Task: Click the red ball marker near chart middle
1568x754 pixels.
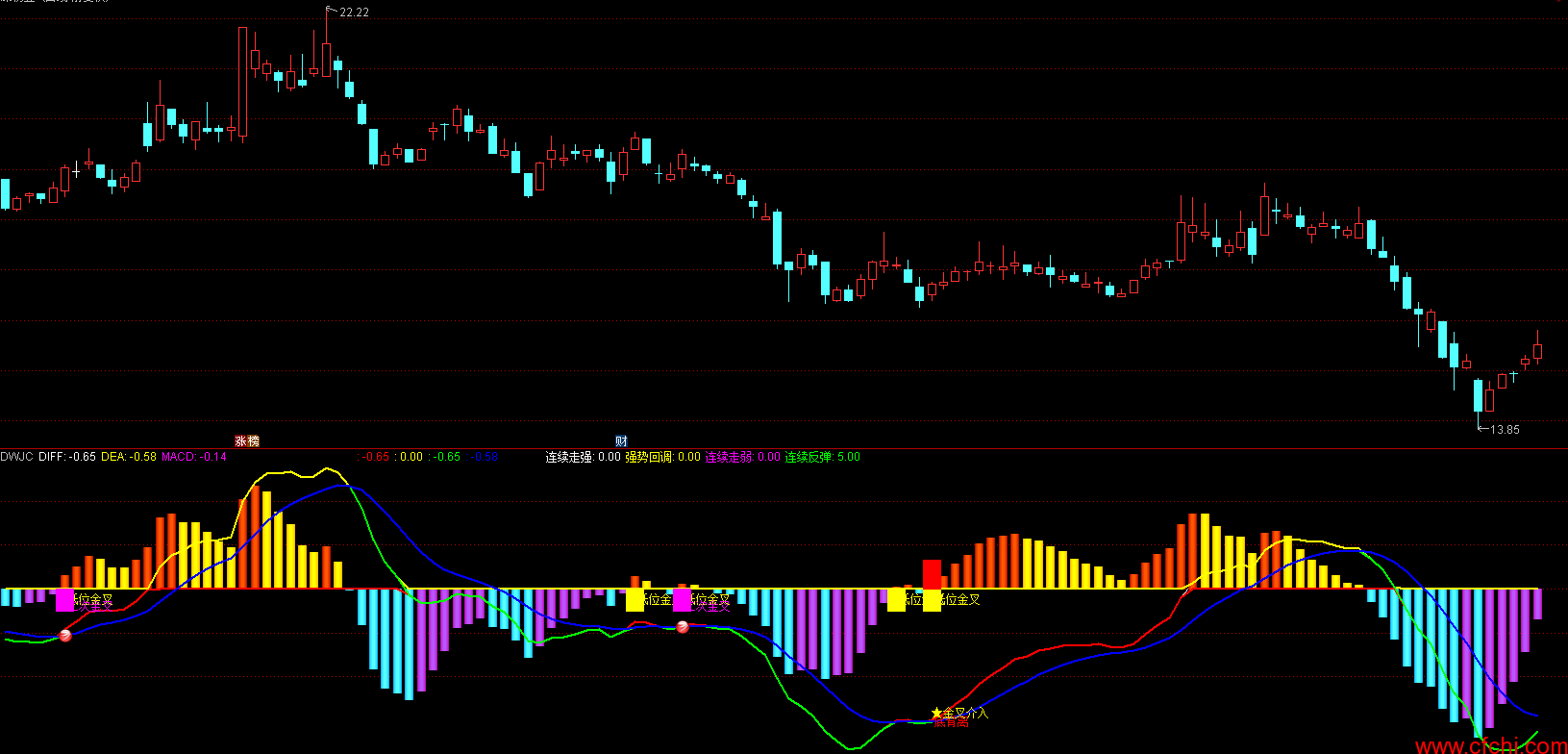Action: click(683, 627)
